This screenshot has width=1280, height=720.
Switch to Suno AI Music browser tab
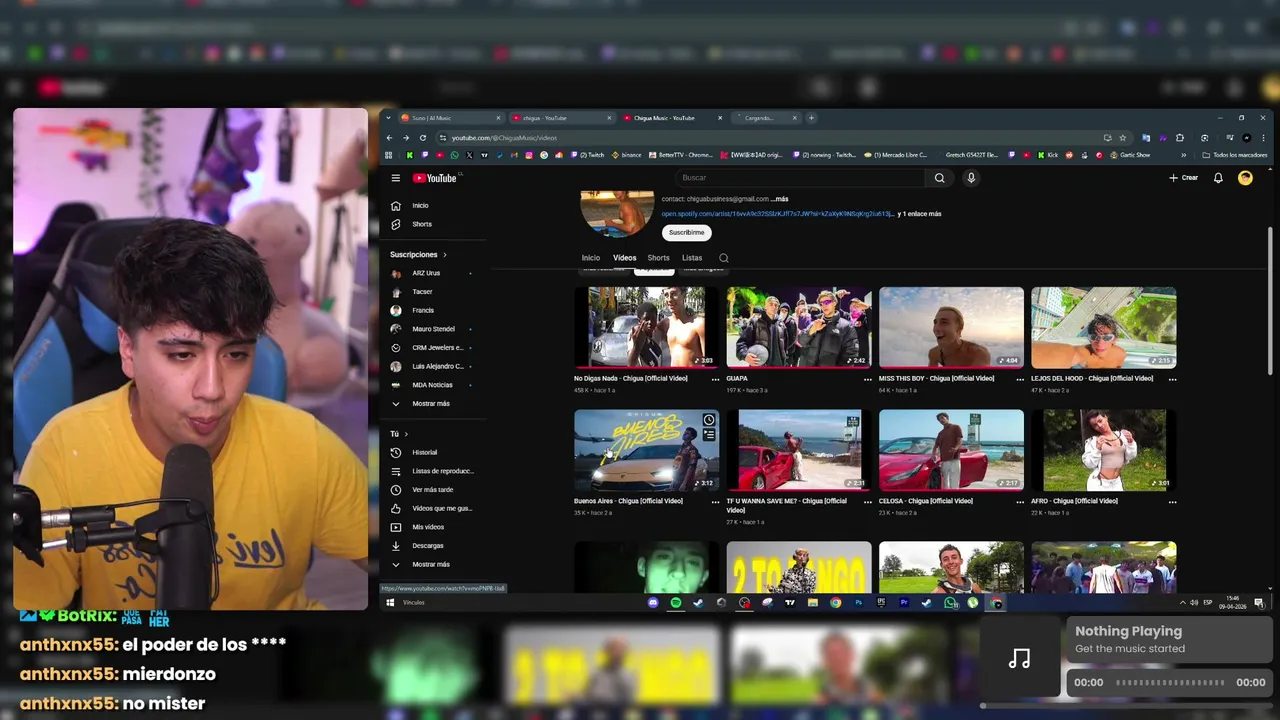[x=450, y=118]
